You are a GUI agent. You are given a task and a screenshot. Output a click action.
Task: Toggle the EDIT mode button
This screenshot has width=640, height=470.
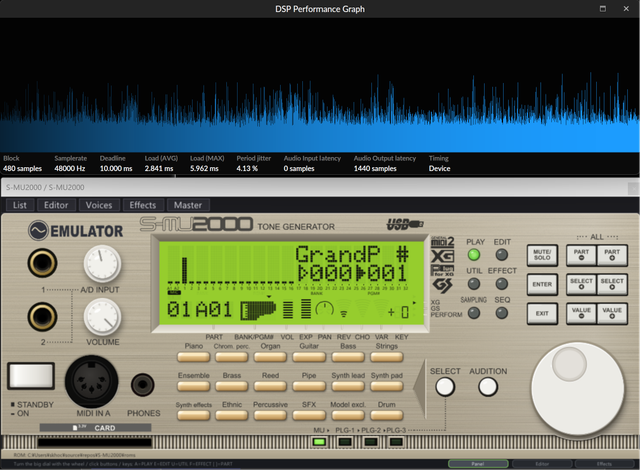coord(501,255)
